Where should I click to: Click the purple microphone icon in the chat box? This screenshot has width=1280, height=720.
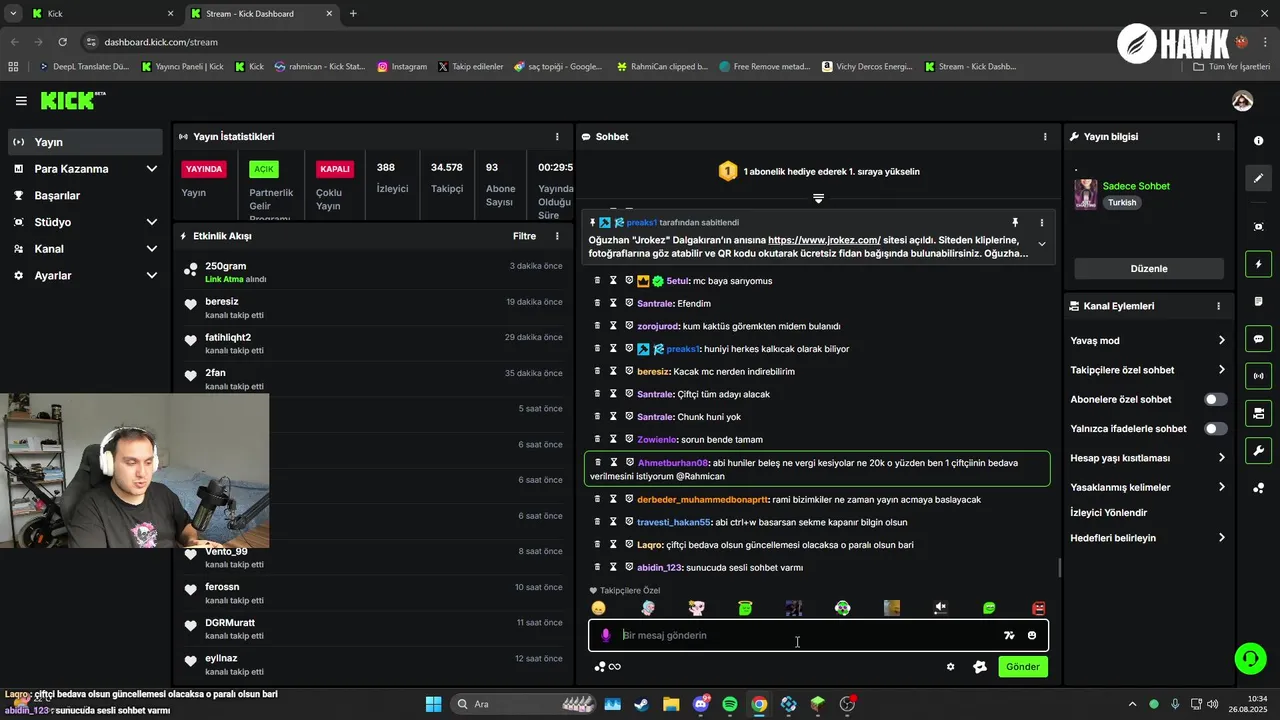point(605,635)
